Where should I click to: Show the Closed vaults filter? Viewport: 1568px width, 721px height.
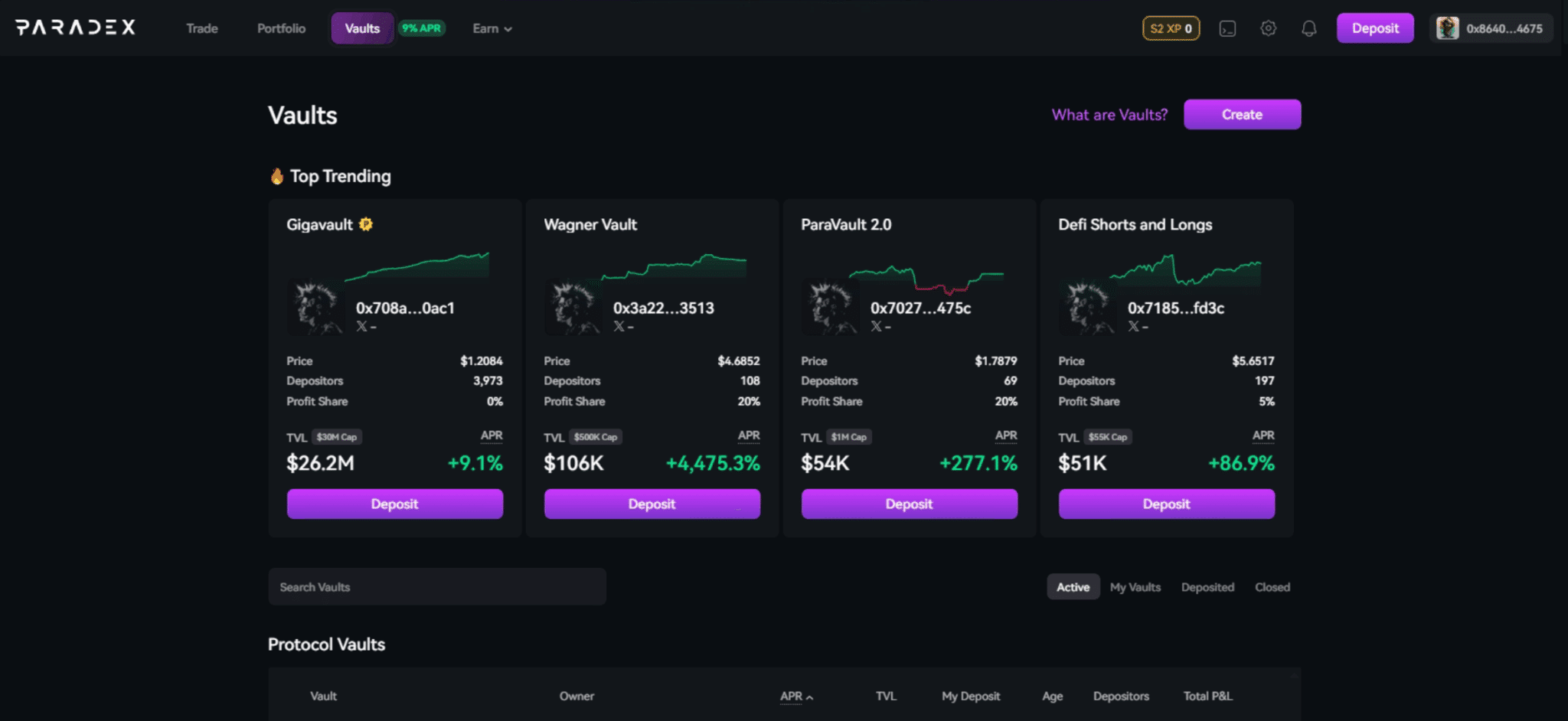(1272, 587)
